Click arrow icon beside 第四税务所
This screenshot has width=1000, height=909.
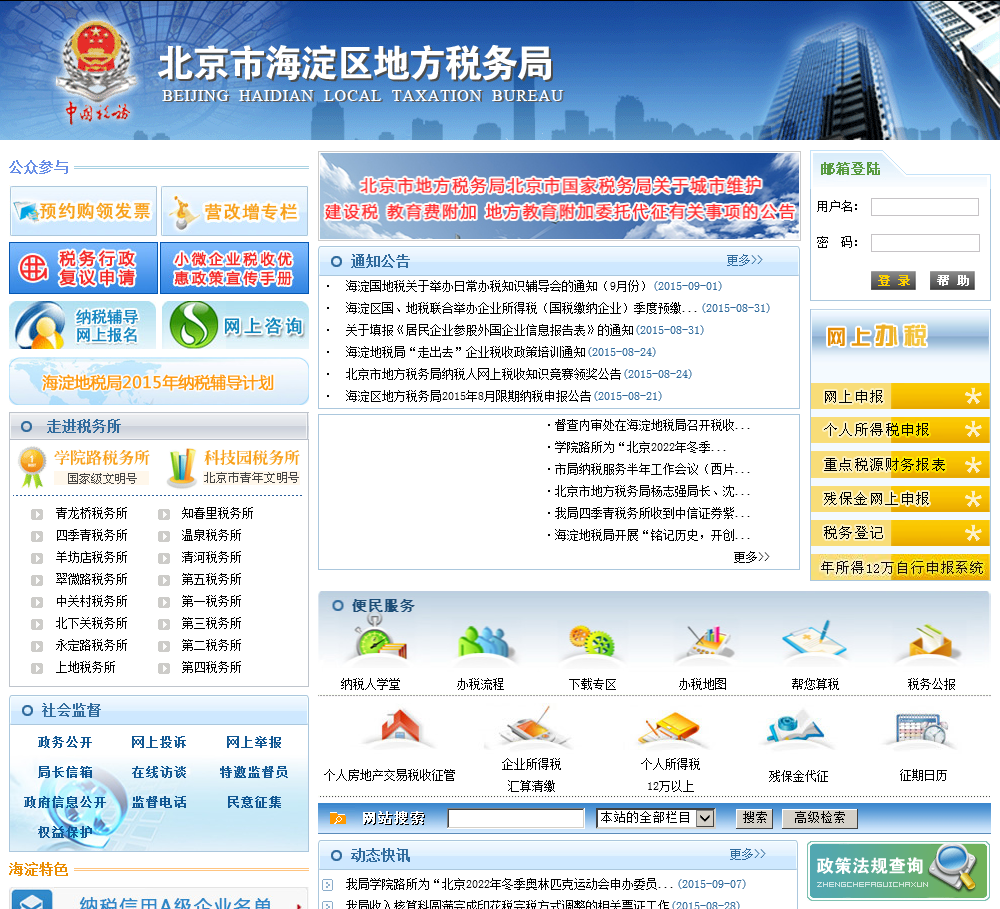[164, 669]
